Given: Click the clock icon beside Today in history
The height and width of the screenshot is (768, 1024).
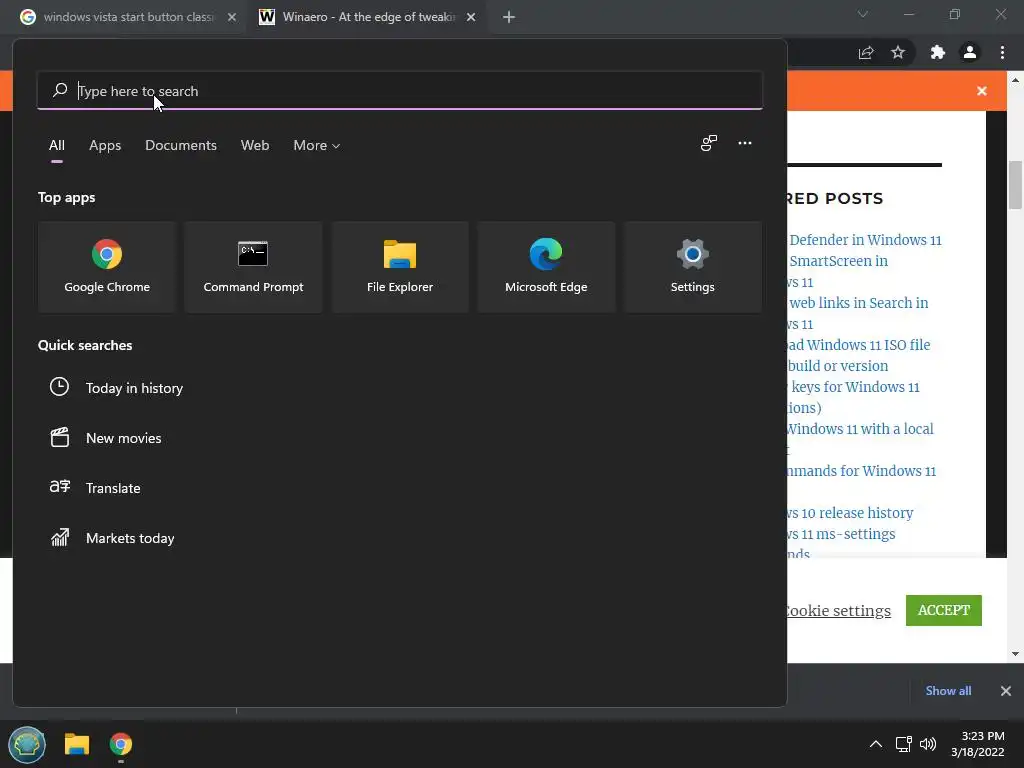Looking at the screenshot, I should [x=59, y=387].
